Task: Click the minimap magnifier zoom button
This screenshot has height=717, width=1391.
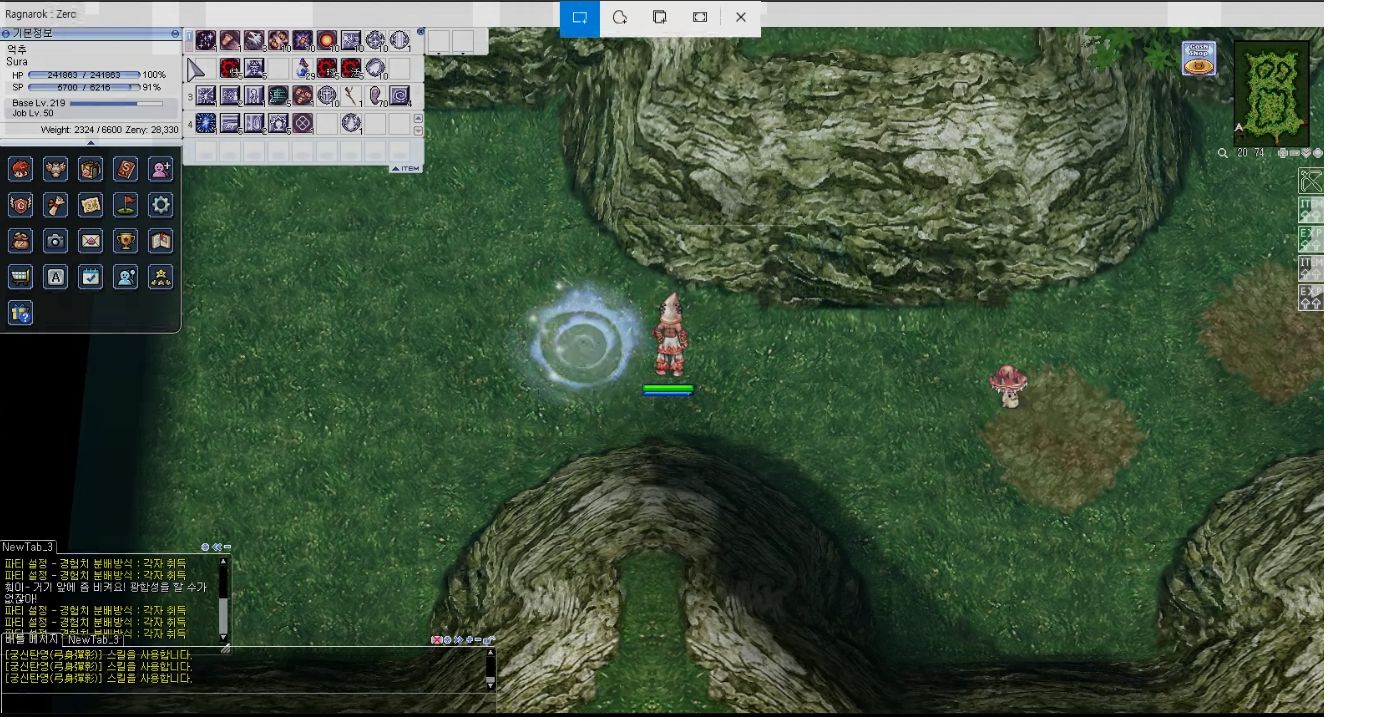Action: pos(1222,153)
